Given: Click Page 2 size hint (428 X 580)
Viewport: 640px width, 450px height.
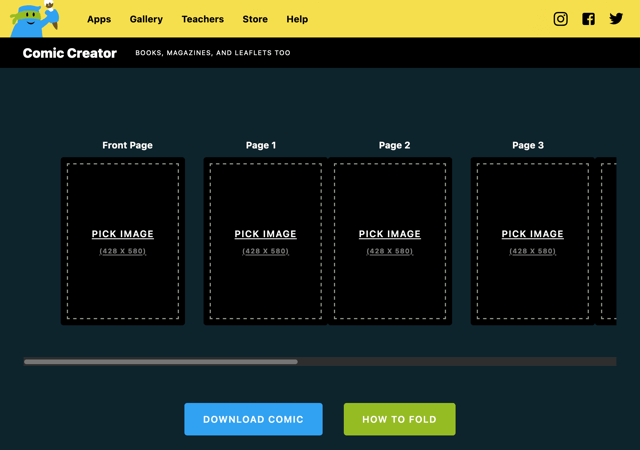Looking at the screenshot, I should click(x=389, y=251).
